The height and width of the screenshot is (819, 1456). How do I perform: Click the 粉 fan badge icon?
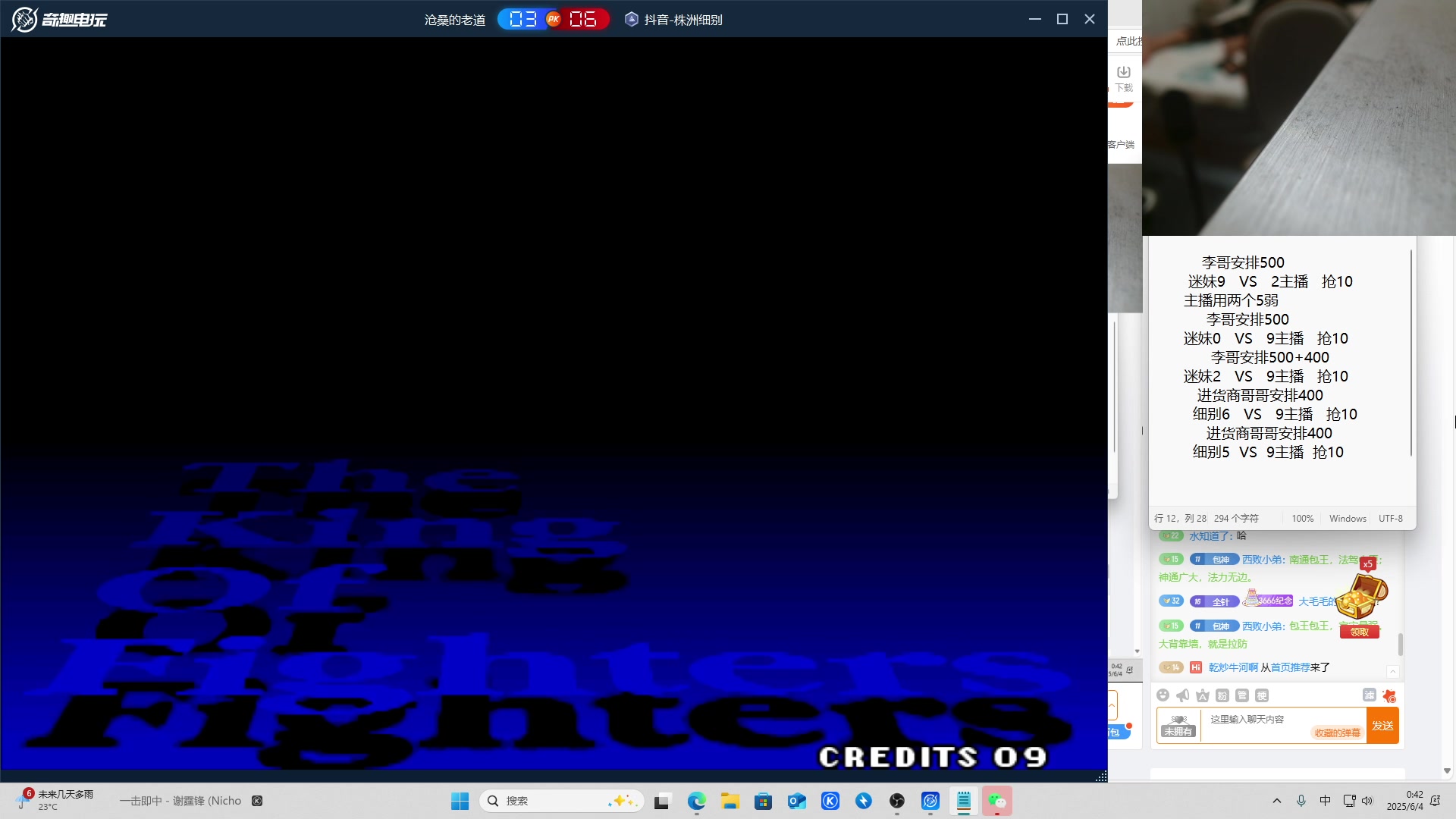click(1222, 695)
